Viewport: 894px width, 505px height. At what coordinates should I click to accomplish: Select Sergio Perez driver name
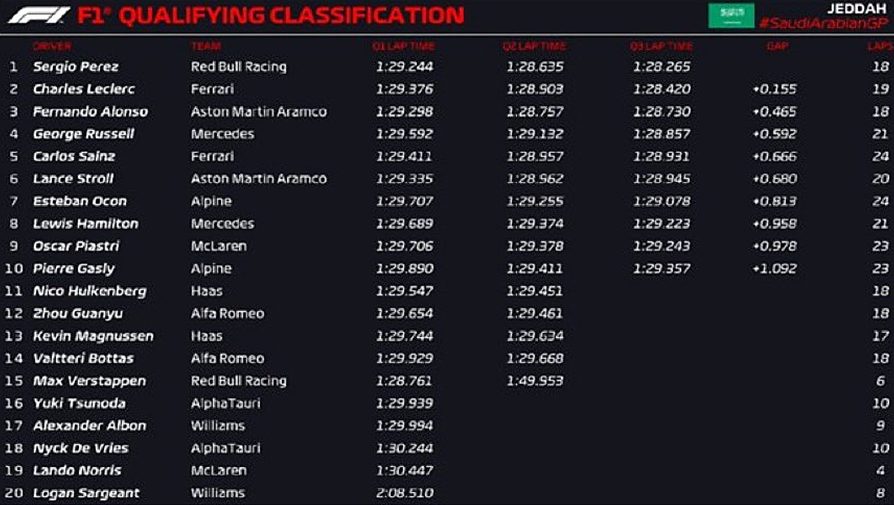pyautogui.click(x=76, y=67)
